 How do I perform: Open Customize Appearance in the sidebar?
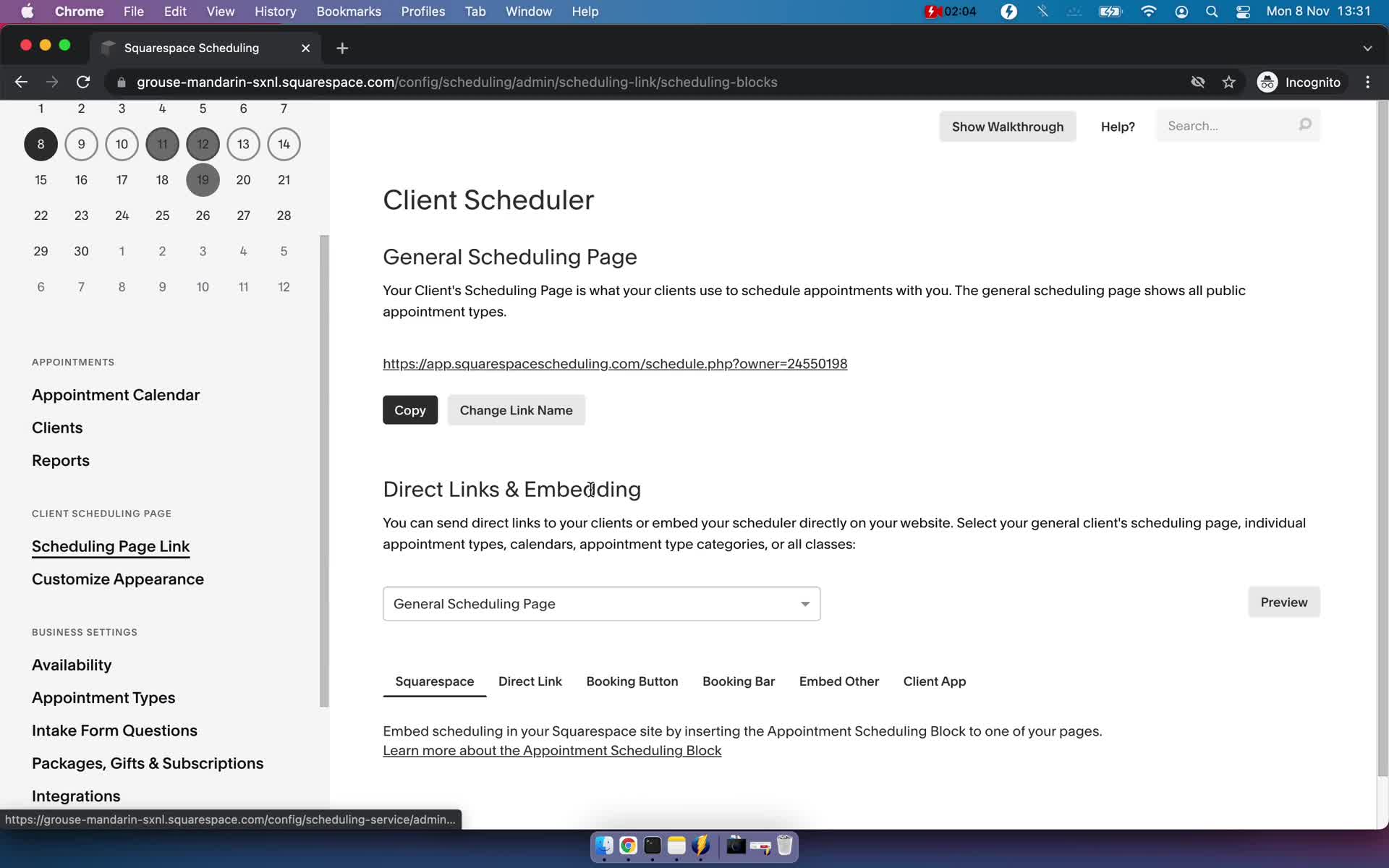point(118,579)
